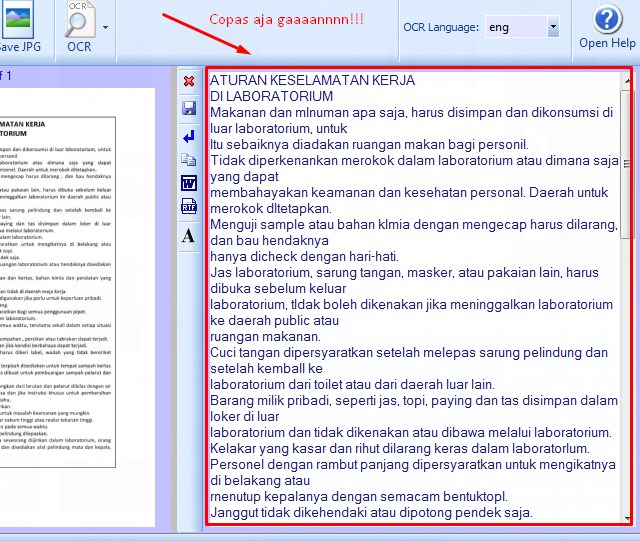Click the line 'merokok dltetapkan.'
Screen dimensions: 640x541
[271, 208]
